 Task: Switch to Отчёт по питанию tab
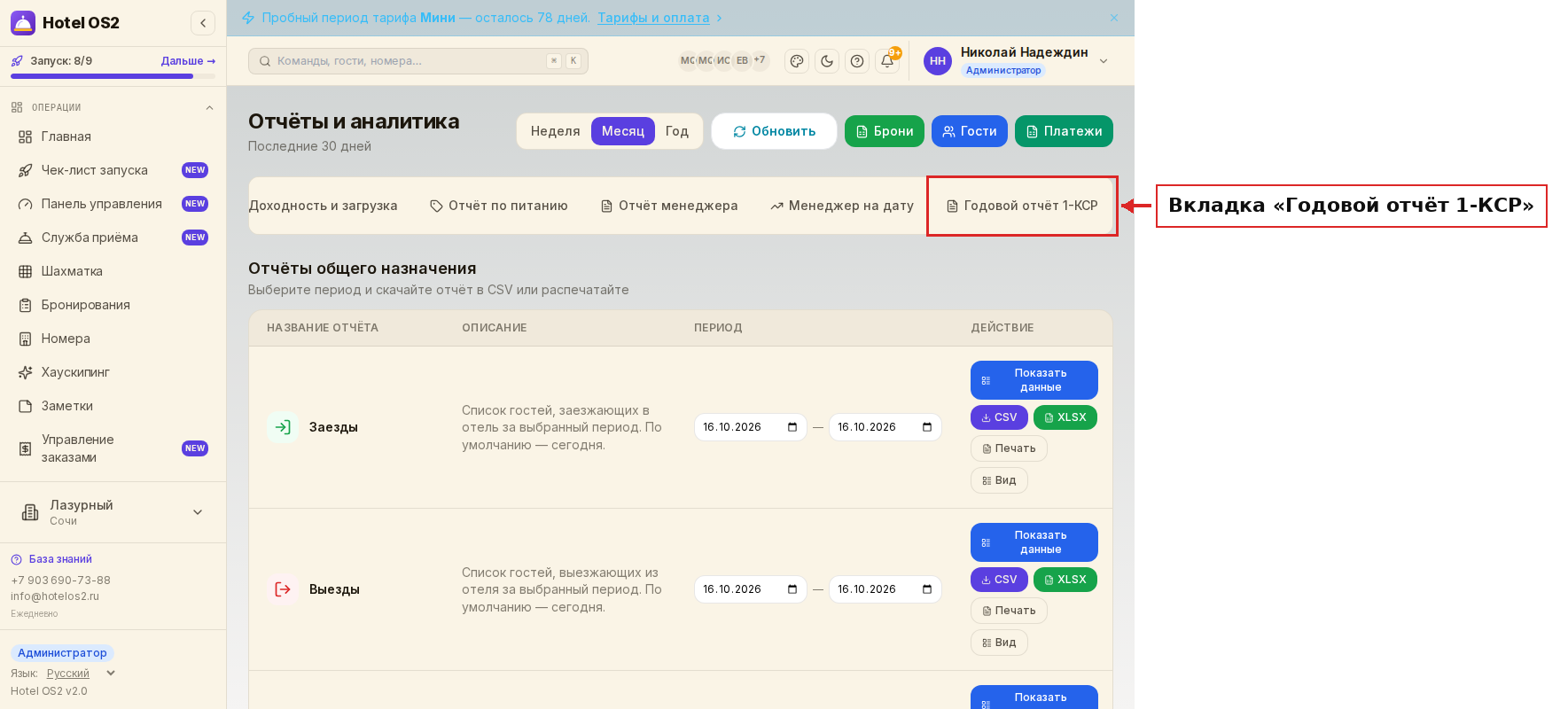point(499,206)
